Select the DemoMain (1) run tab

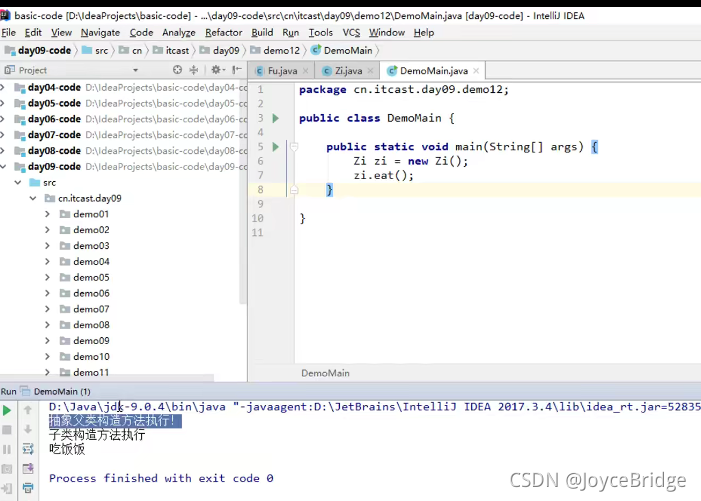56,392
